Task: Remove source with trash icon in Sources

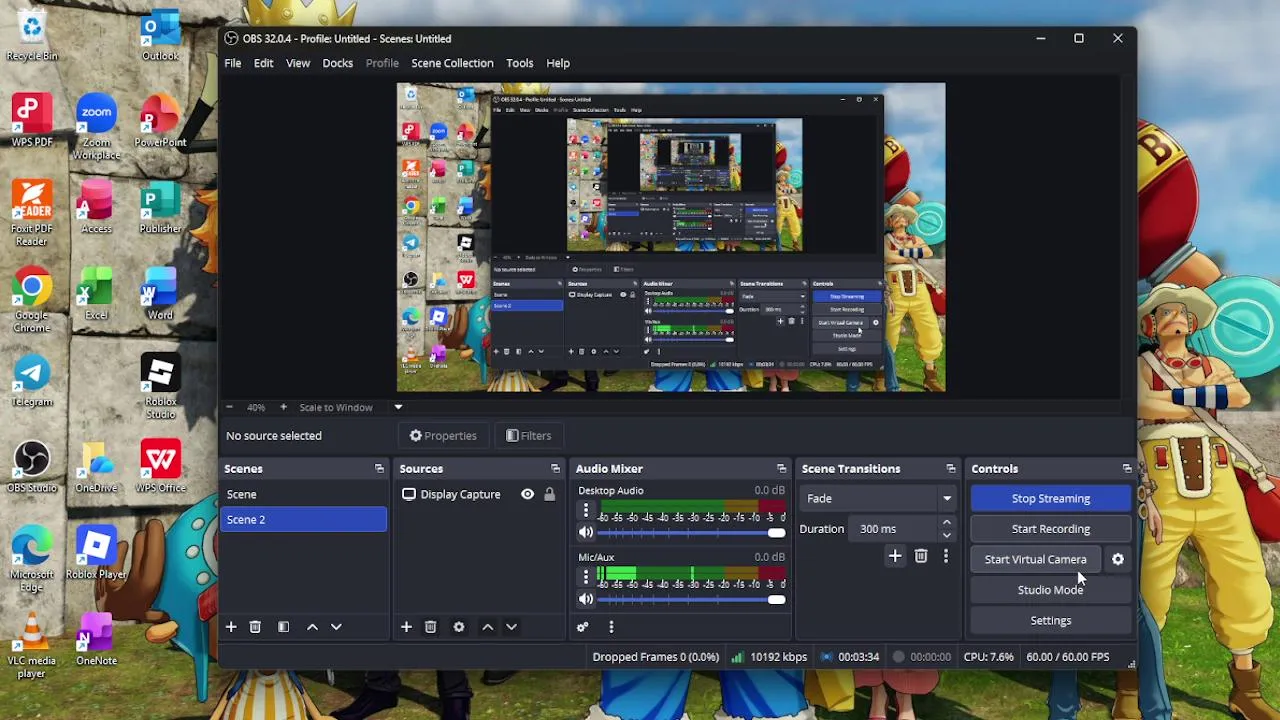Action: point(430,627)
